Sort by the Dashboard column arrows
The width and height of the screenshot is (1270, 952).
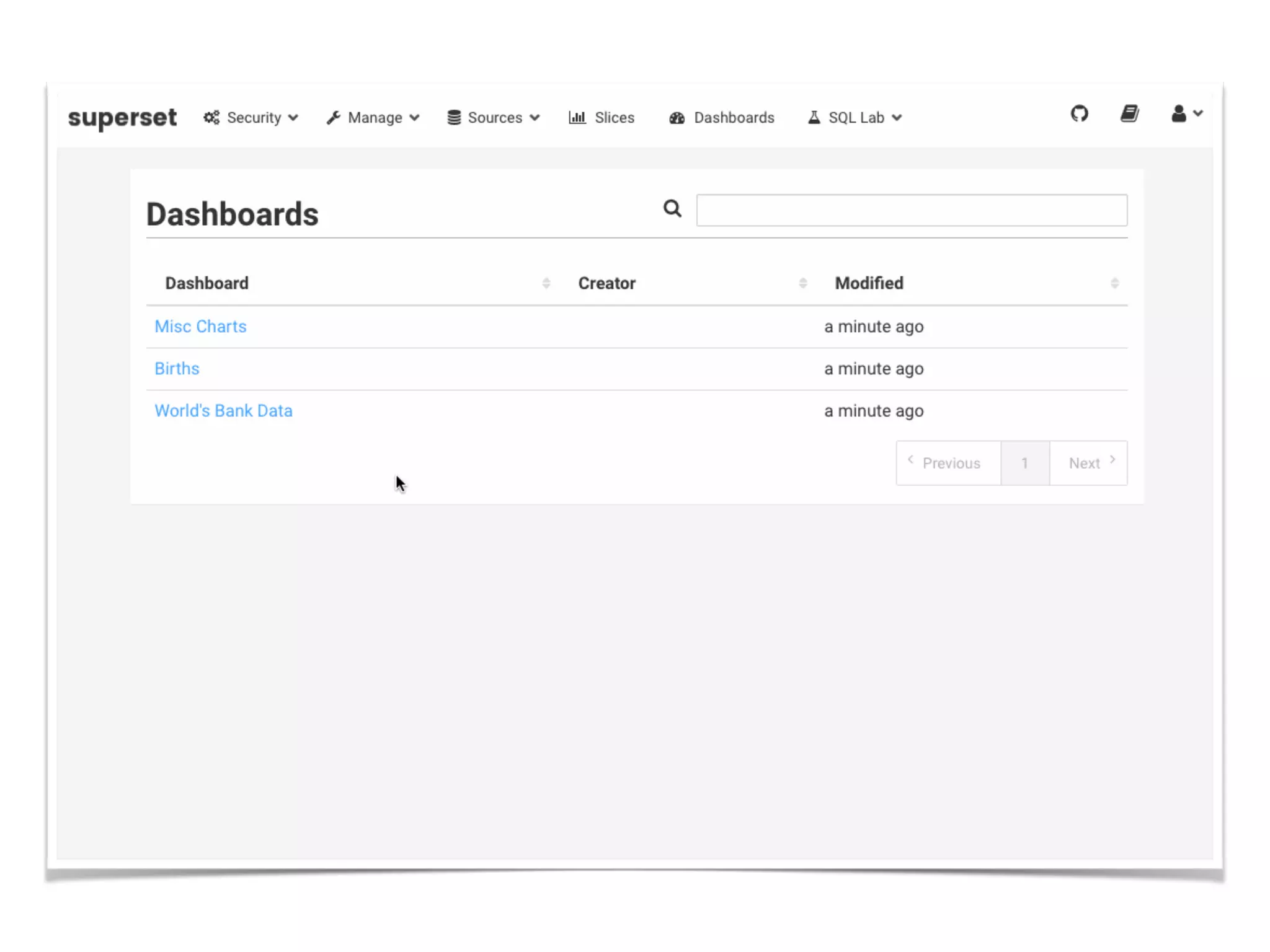click(546, 283)
